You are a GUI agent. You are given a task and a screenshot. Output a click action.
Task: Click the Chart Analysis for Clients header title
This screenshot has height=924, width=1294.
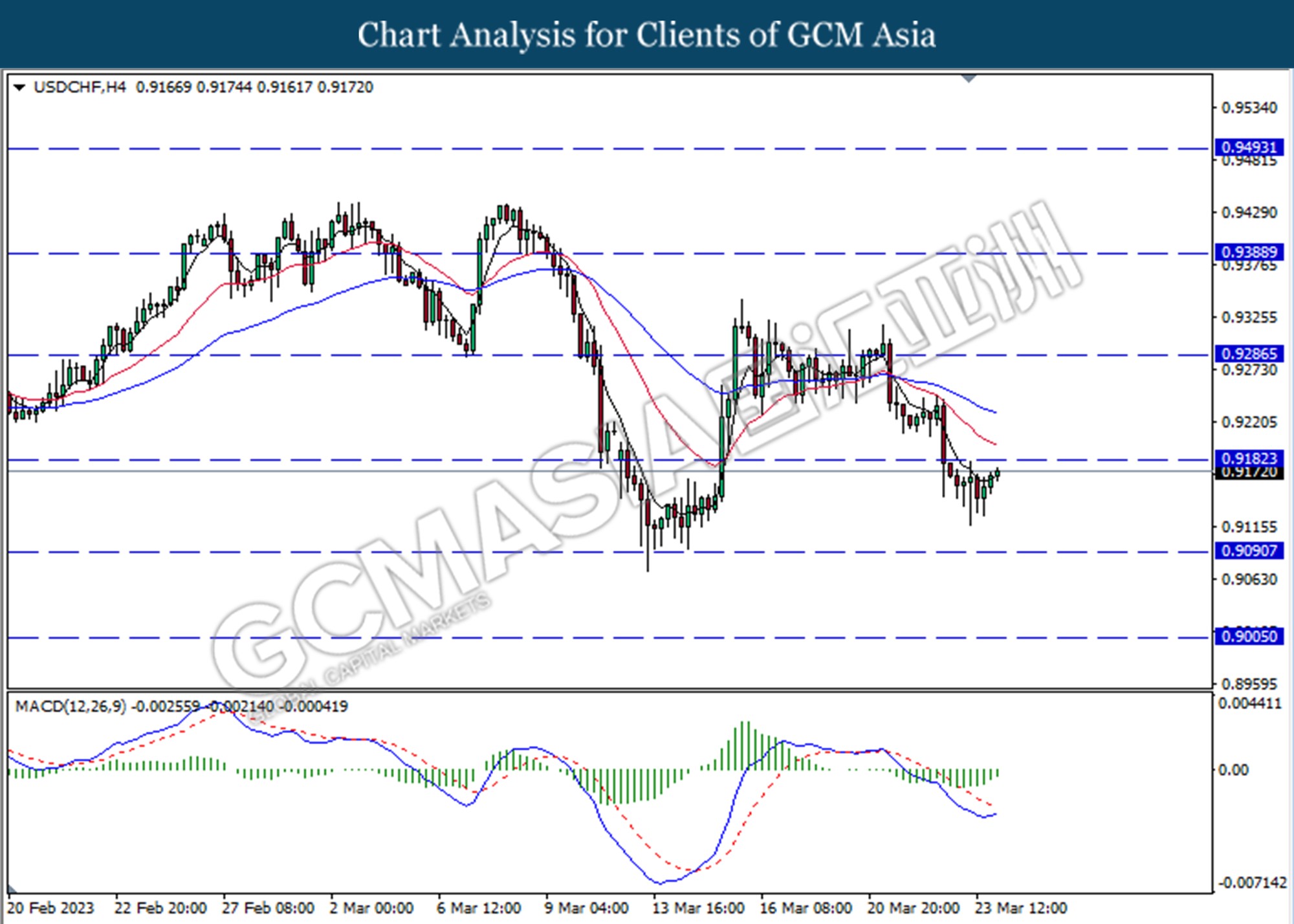click(647, 34)
